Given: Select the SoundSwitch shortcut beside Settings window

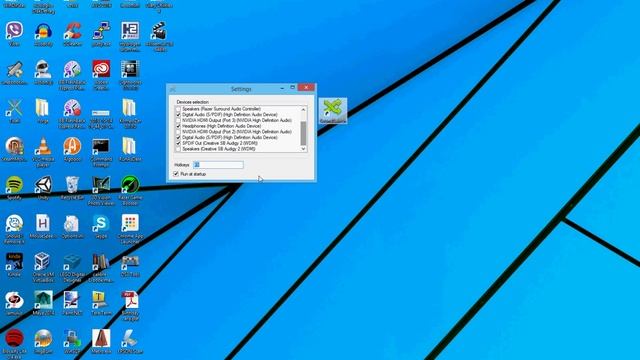Looking at the screenshot, I should (333, 111).
